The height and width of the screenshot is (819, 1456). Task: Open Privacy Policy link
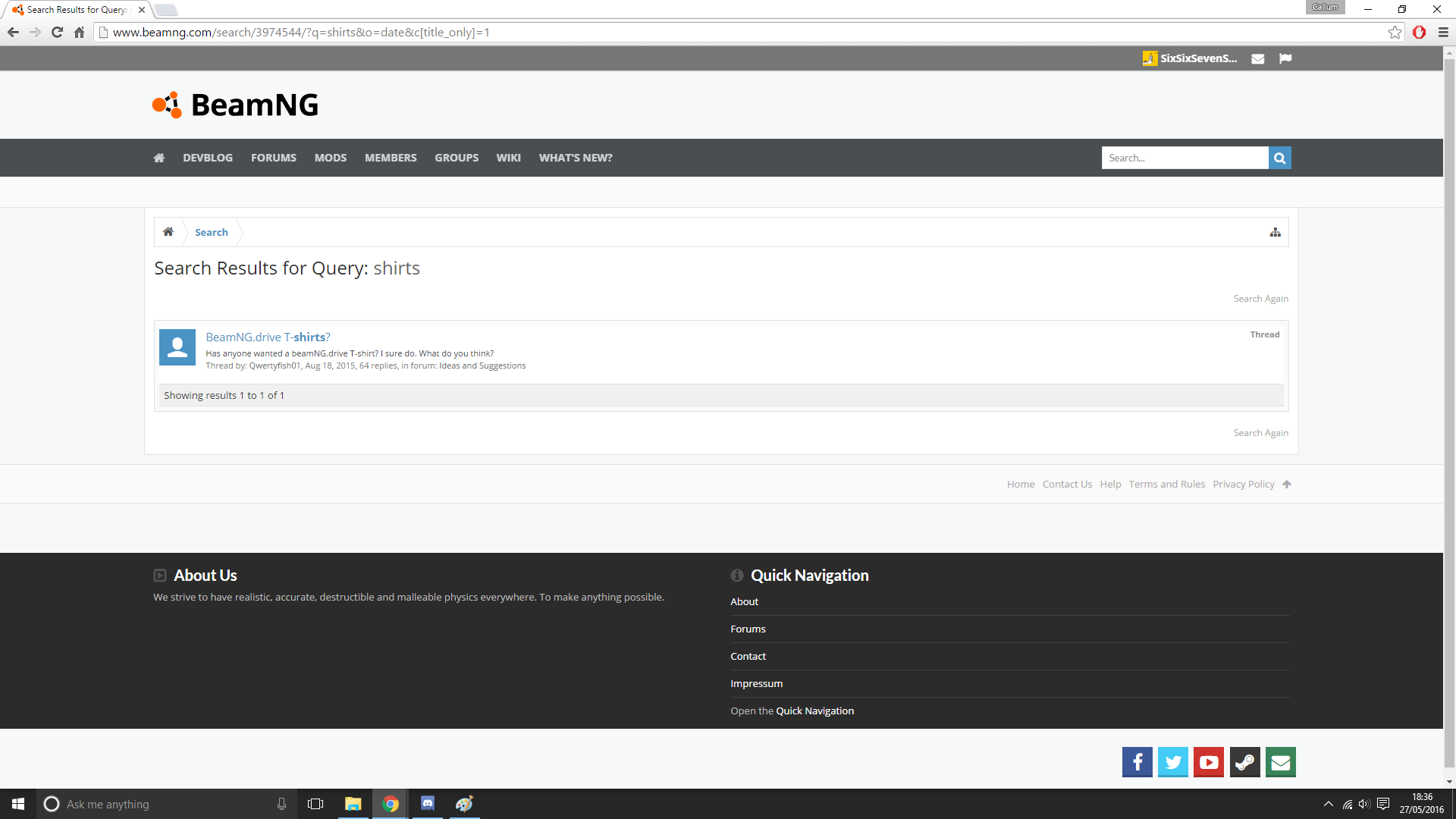(1244, 485)
